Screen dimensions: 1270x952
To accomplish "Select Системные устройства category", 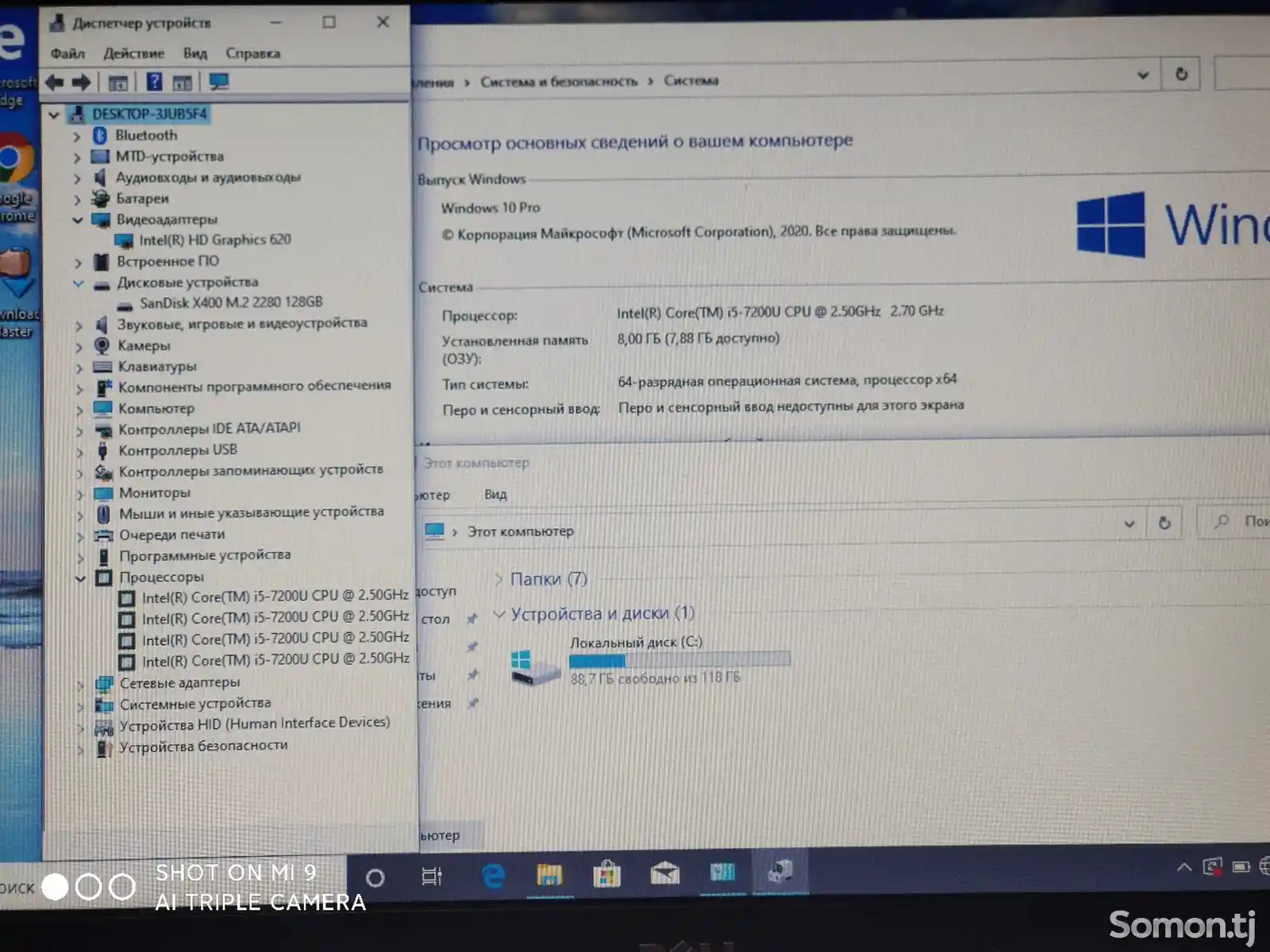I will (x=194, y=704).
